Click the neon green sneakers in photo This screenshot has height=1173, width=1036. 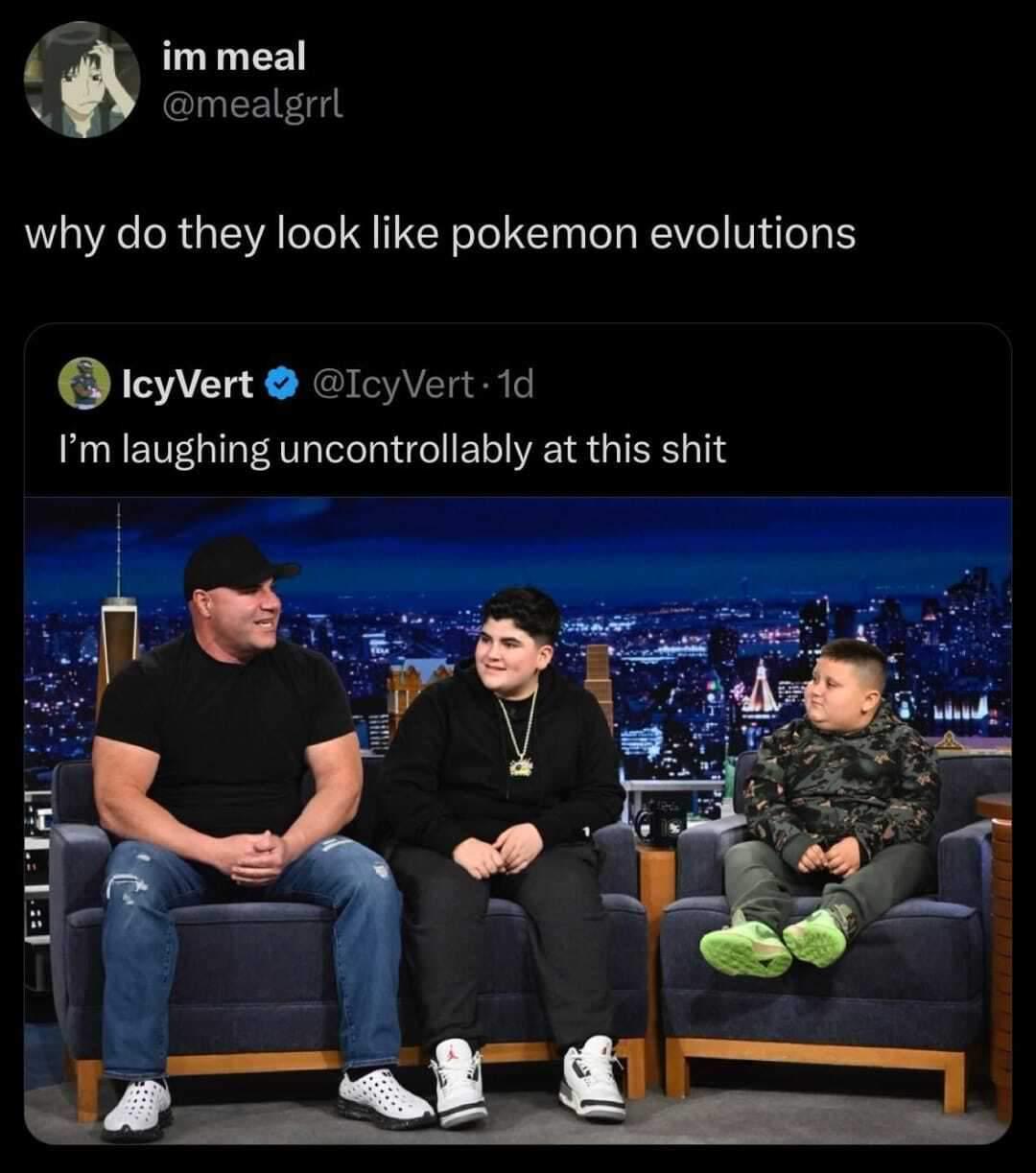click(775, 941)
